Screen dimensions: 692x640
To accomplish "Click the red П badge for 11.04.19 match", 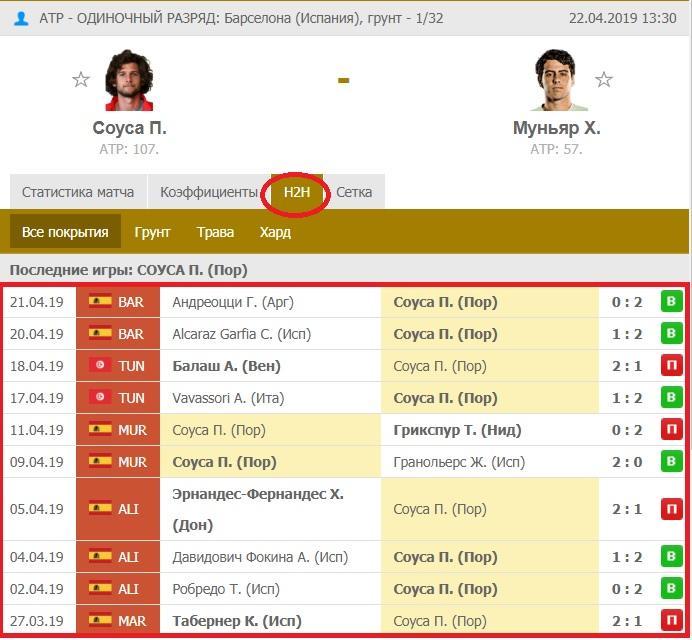I will (x=671, y=429).
